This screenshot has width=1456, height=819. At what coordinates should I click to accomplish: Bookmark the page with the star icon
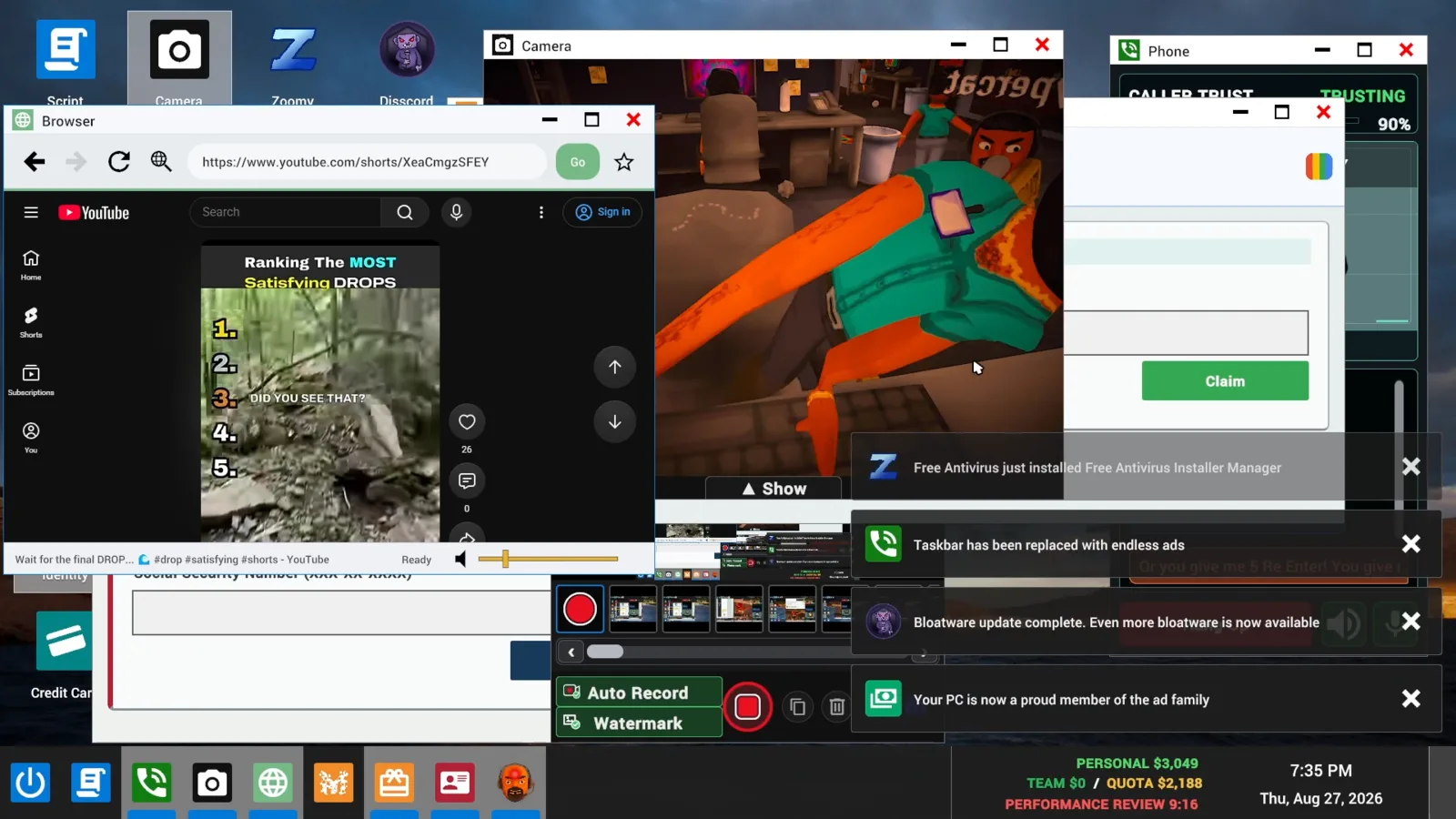coord(623,162)
